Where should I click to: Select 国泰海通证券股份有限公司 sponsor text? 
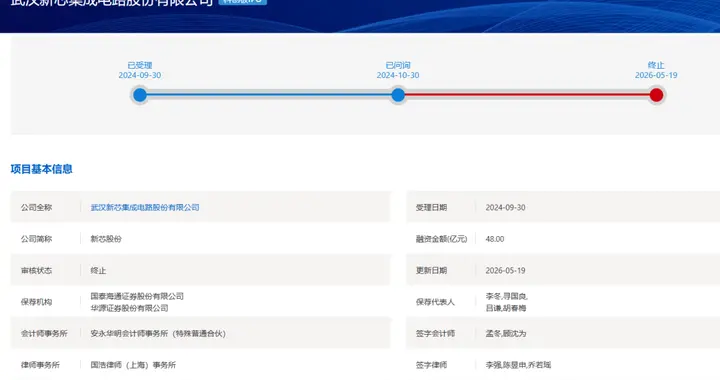(137, 296)
